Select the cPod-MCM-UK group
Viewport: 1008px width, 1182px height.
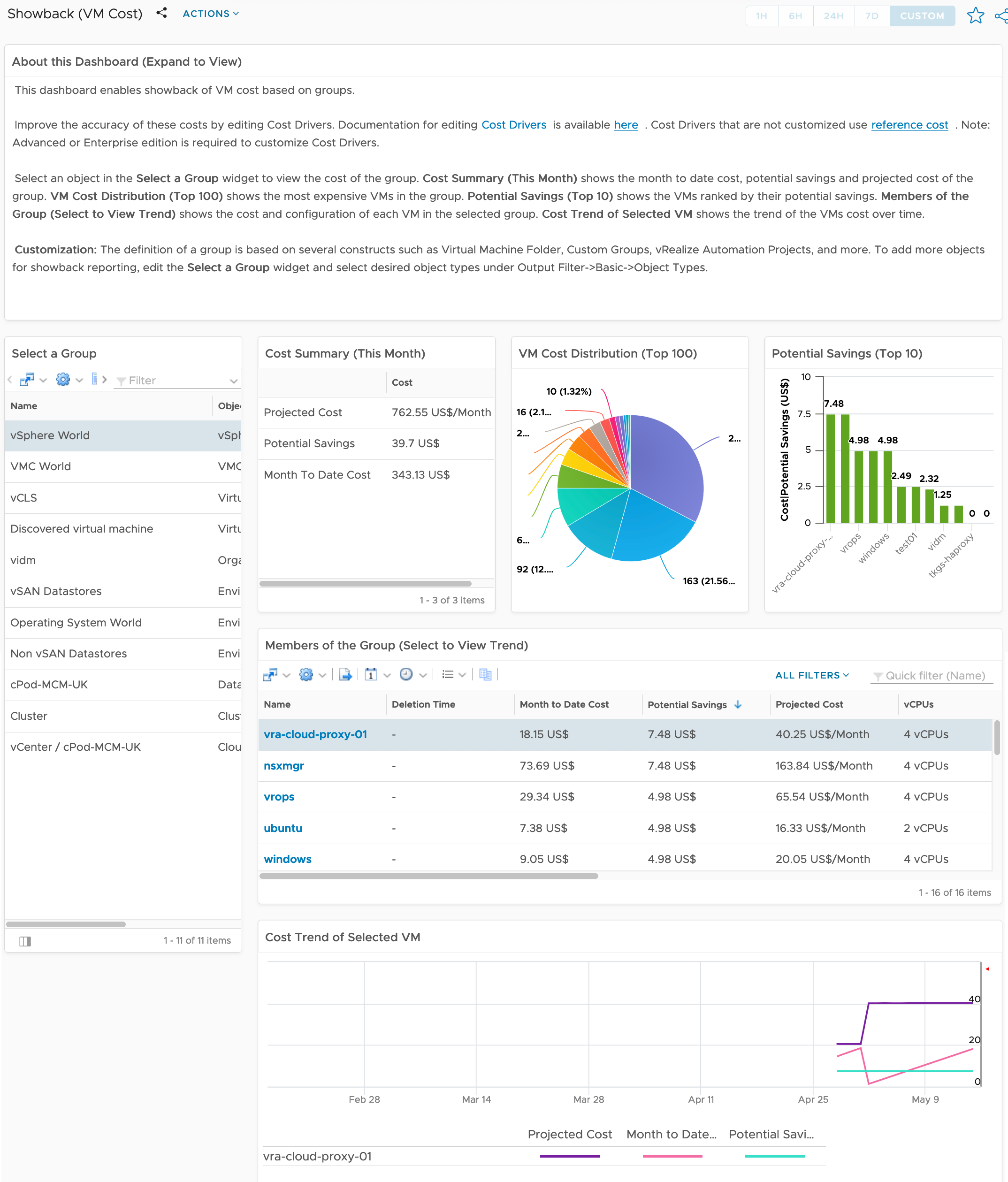(122, 685)
